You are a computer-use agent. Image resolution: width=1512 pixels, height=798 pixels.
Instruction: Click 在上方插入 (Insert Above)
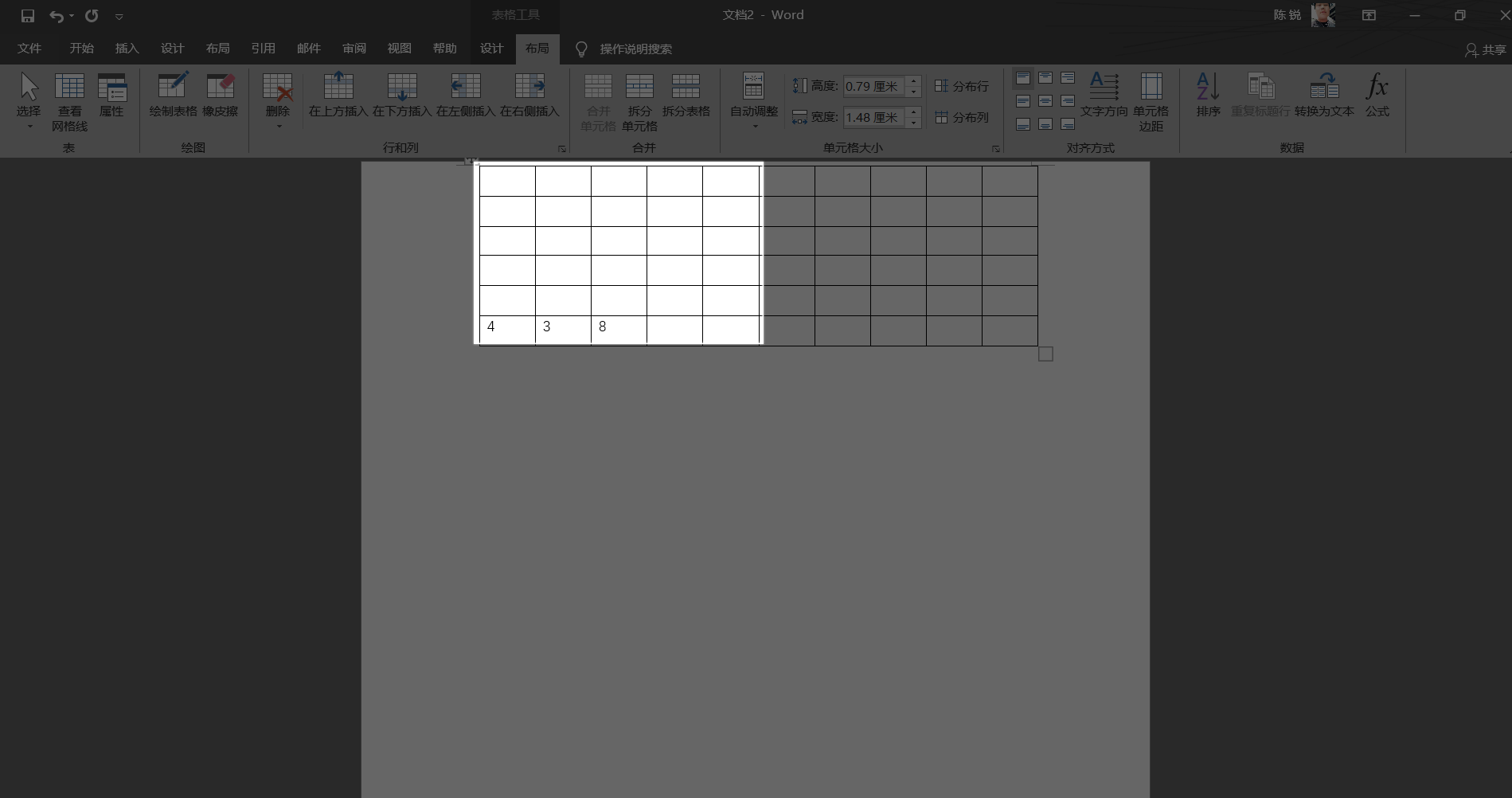tap(338, 96)
